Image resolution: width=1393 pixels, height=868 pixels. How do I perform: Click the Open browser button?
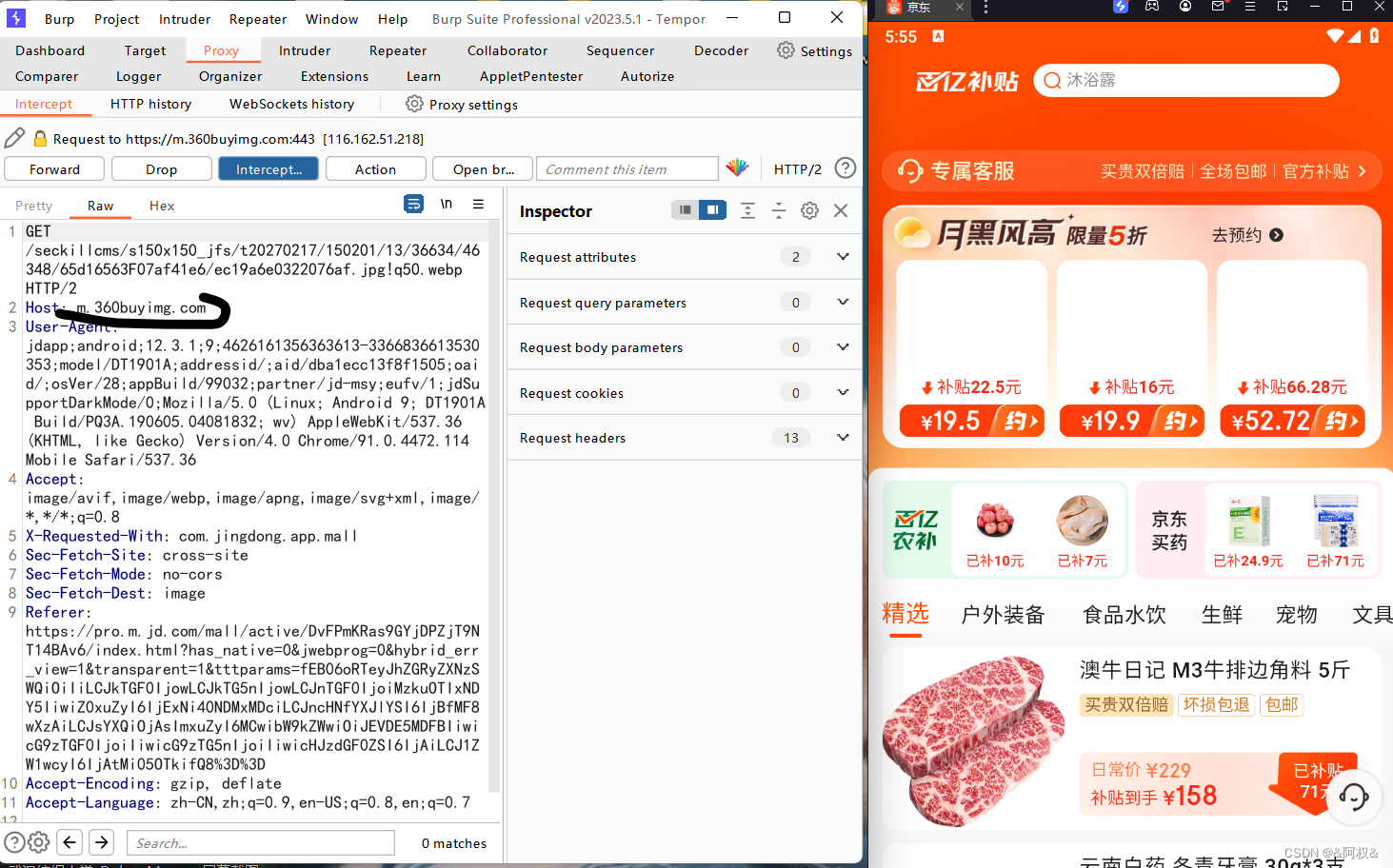click(483, 168)
